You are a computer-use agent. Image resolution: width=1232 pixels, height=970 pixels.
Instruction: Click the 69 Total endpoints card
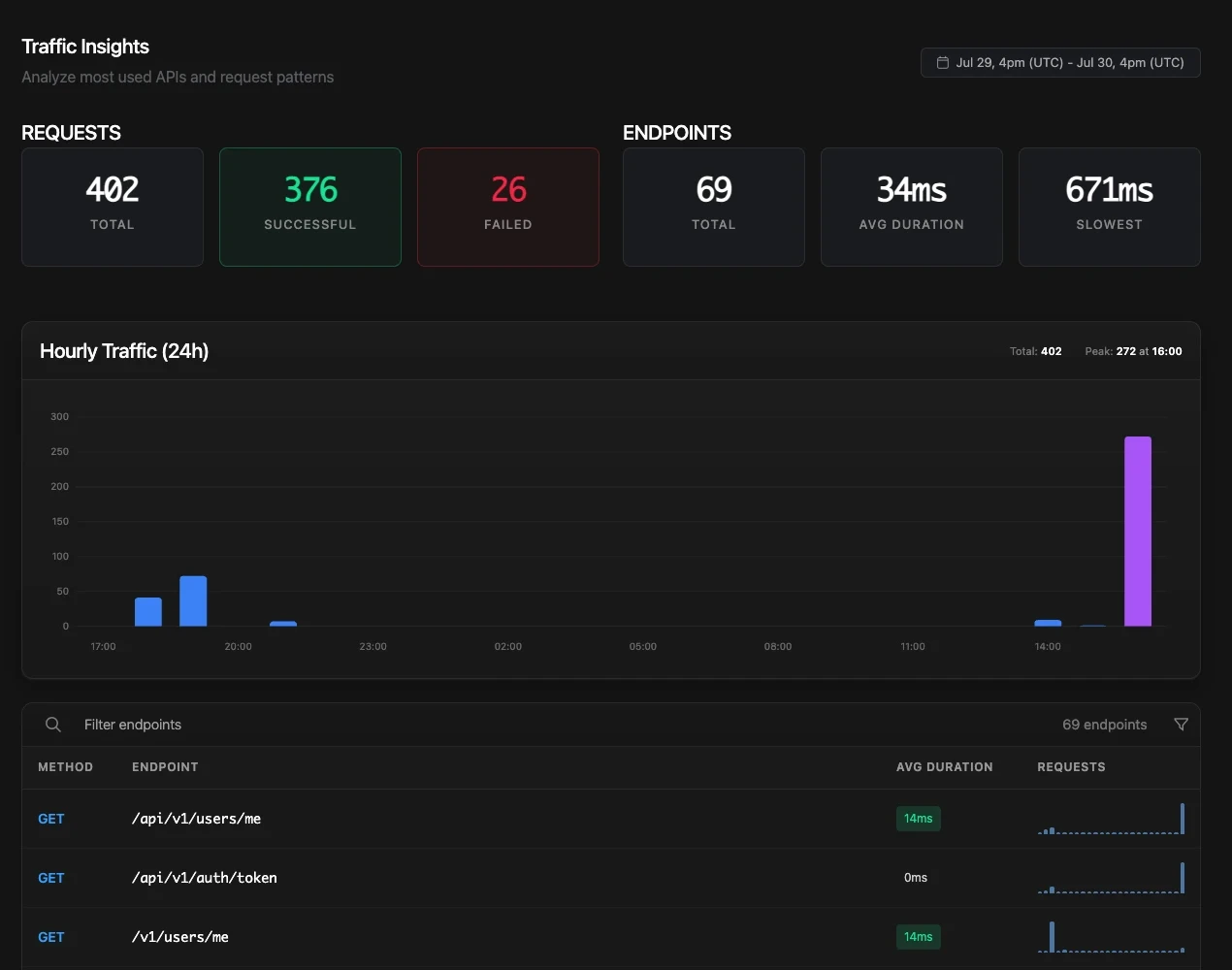[714, 207]
